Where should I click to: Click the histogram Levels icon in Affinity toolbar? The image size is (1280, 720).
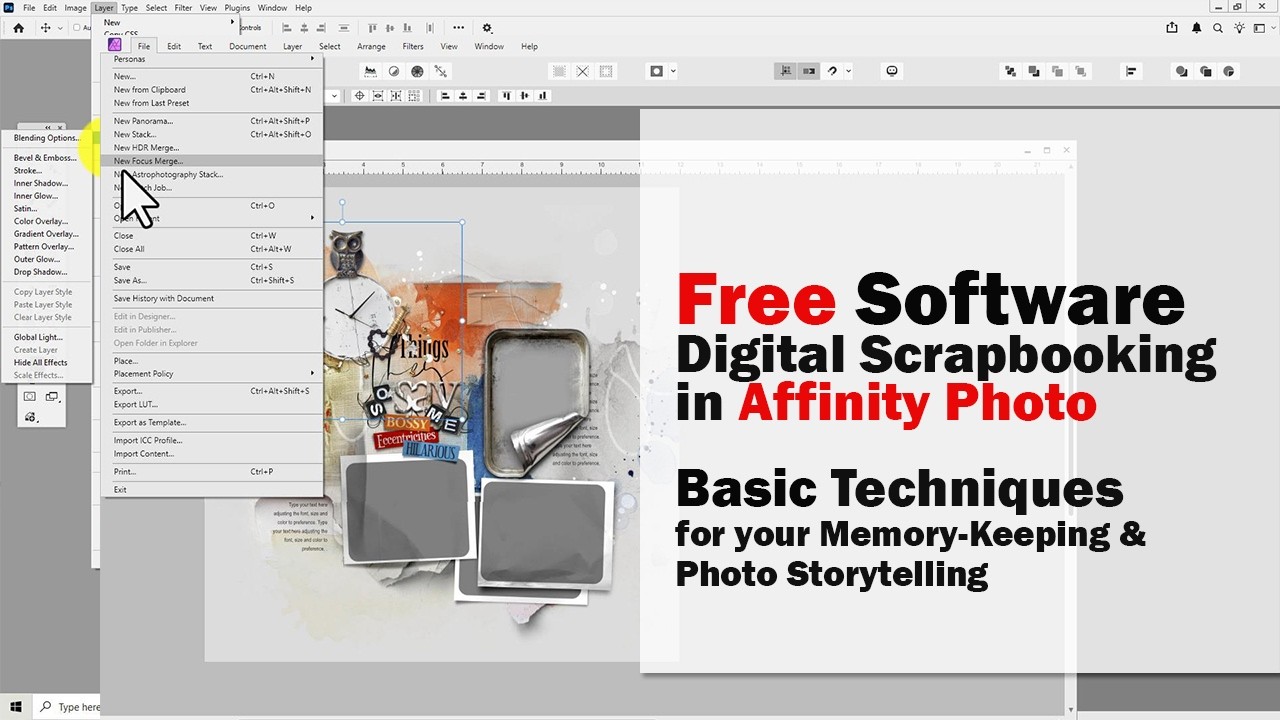click(370, 71)
